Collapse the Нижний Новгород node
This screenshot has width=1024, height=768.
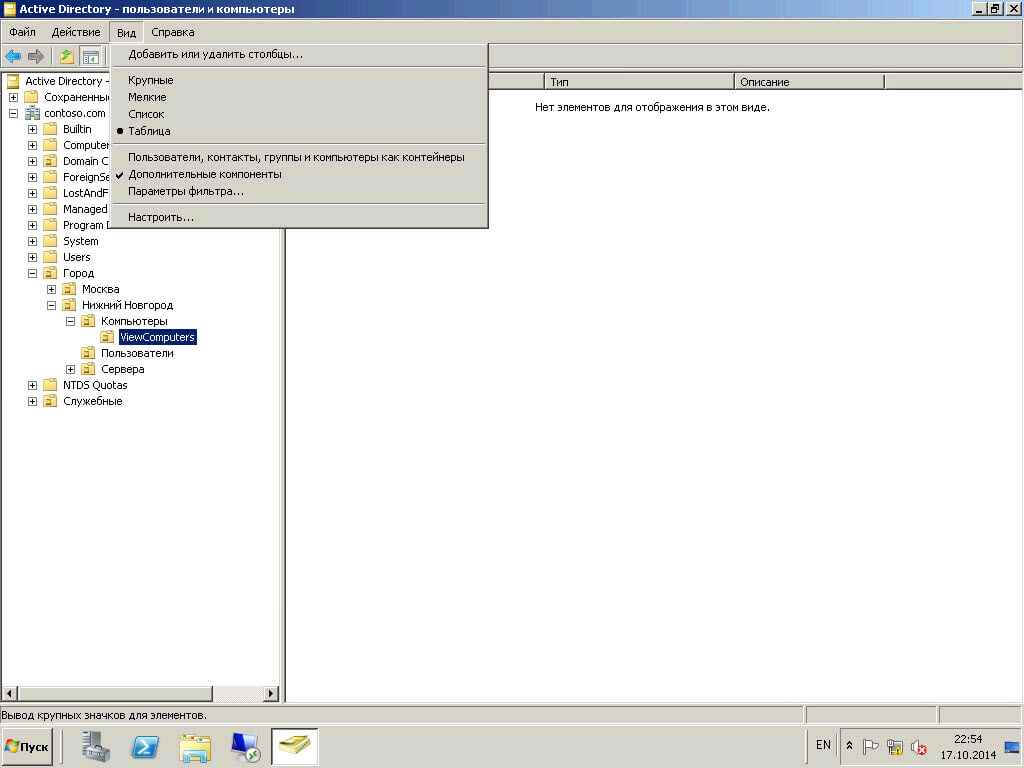51,305
